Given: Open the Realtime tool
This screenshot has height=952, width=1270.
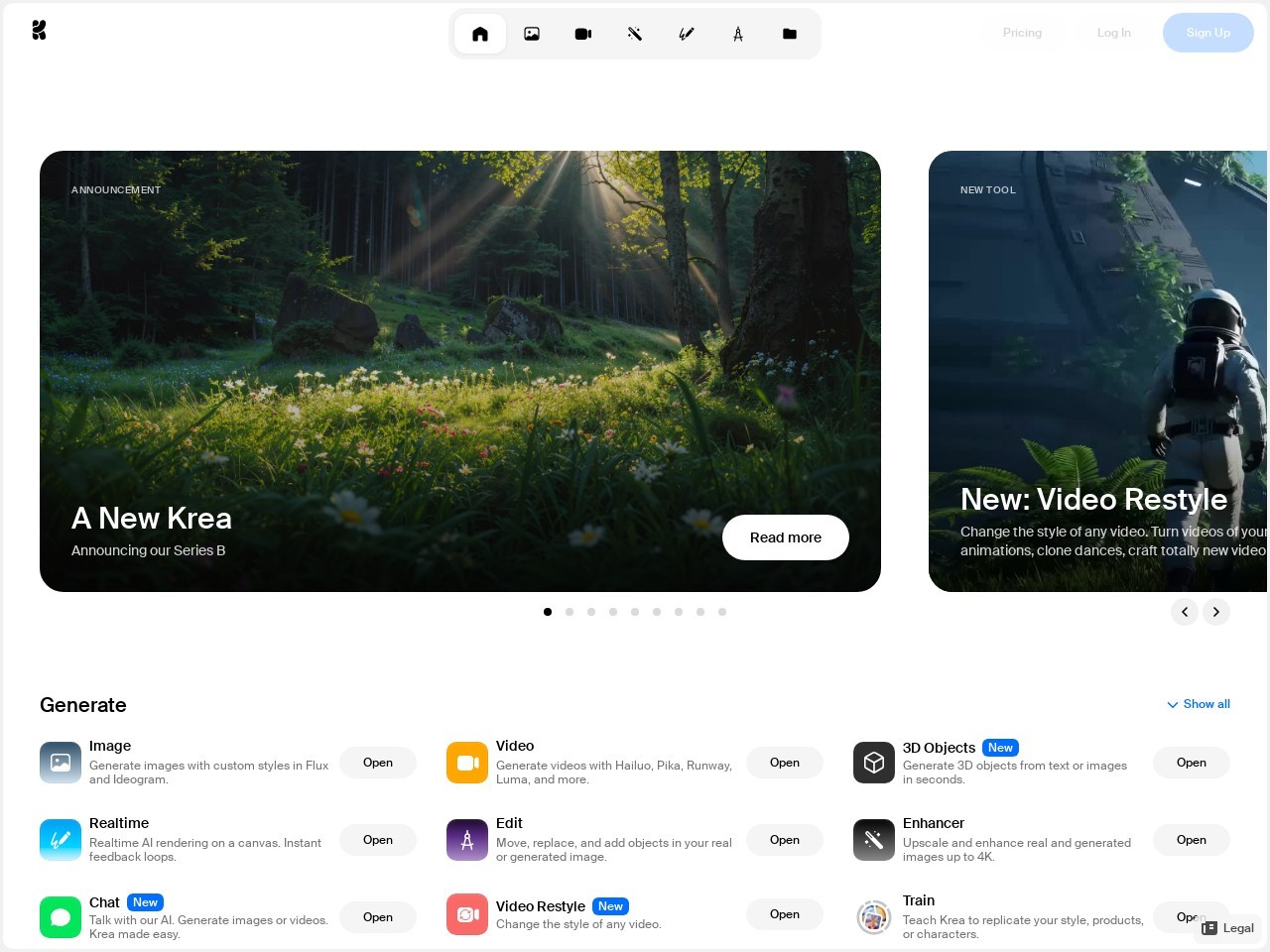Looking at the screenshot, I should pos(378,840).
